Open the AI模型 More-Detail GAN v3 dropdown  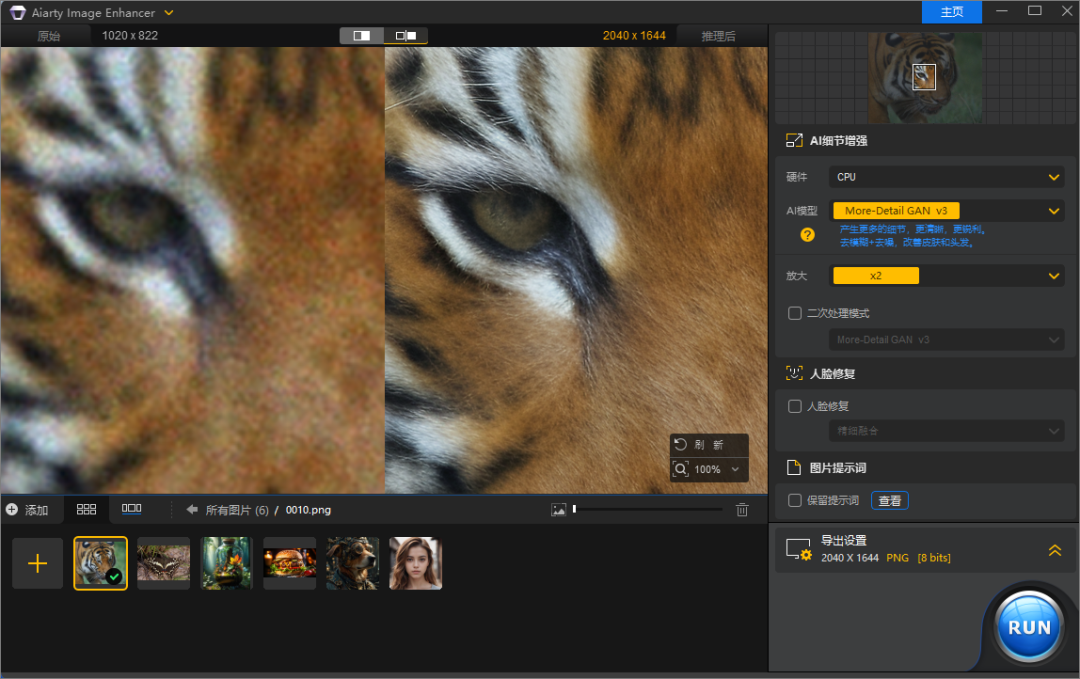tap(946, 211)
